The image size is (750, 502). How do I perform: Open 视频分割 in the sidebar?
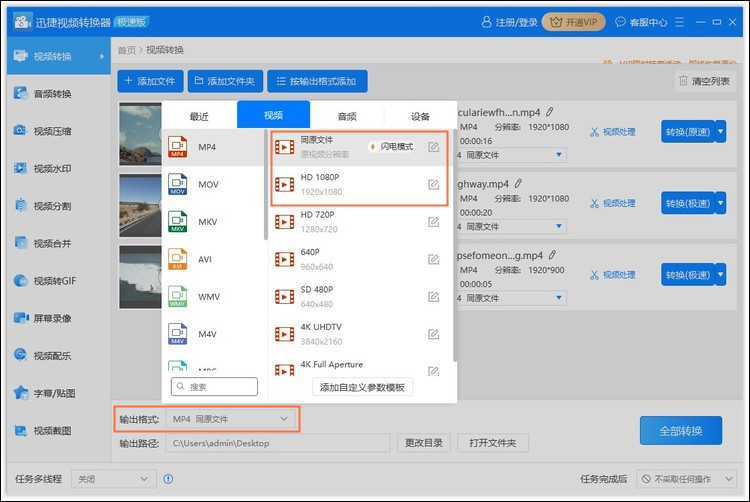(58, 206)
